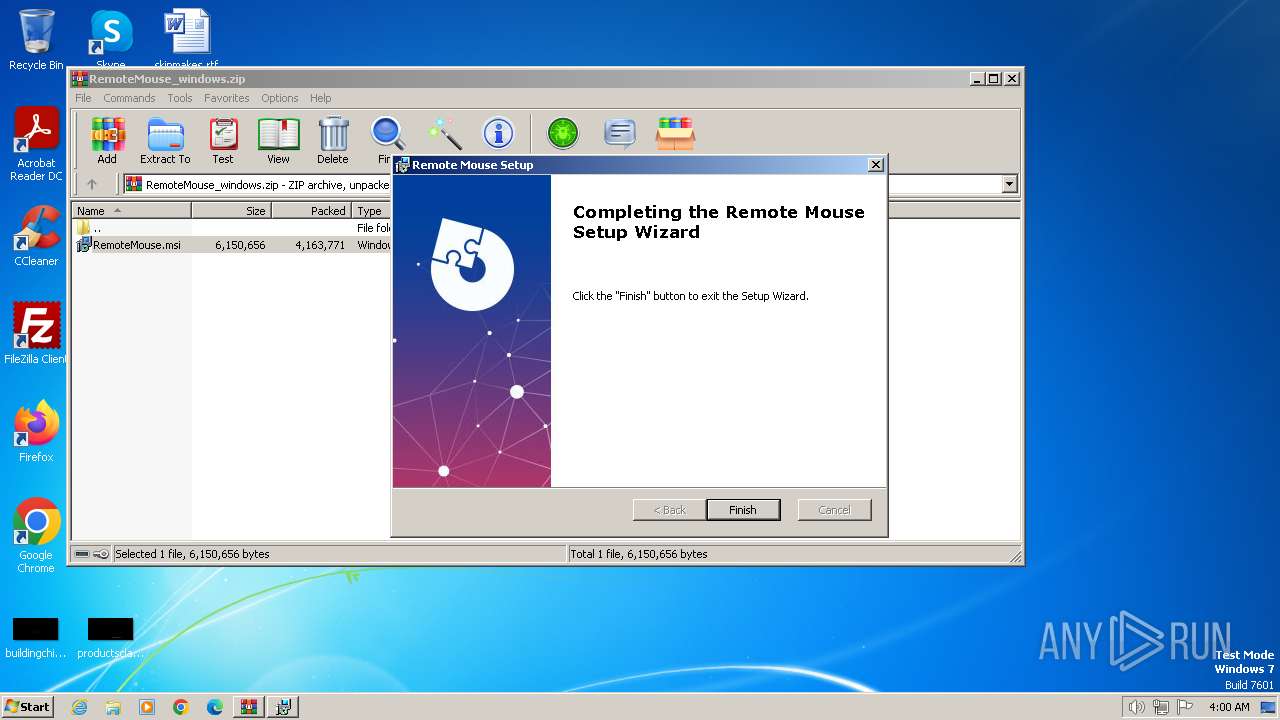The image size is (1280, 720).
Task: Click the Test archive icon
Action: tap(223, 140)
